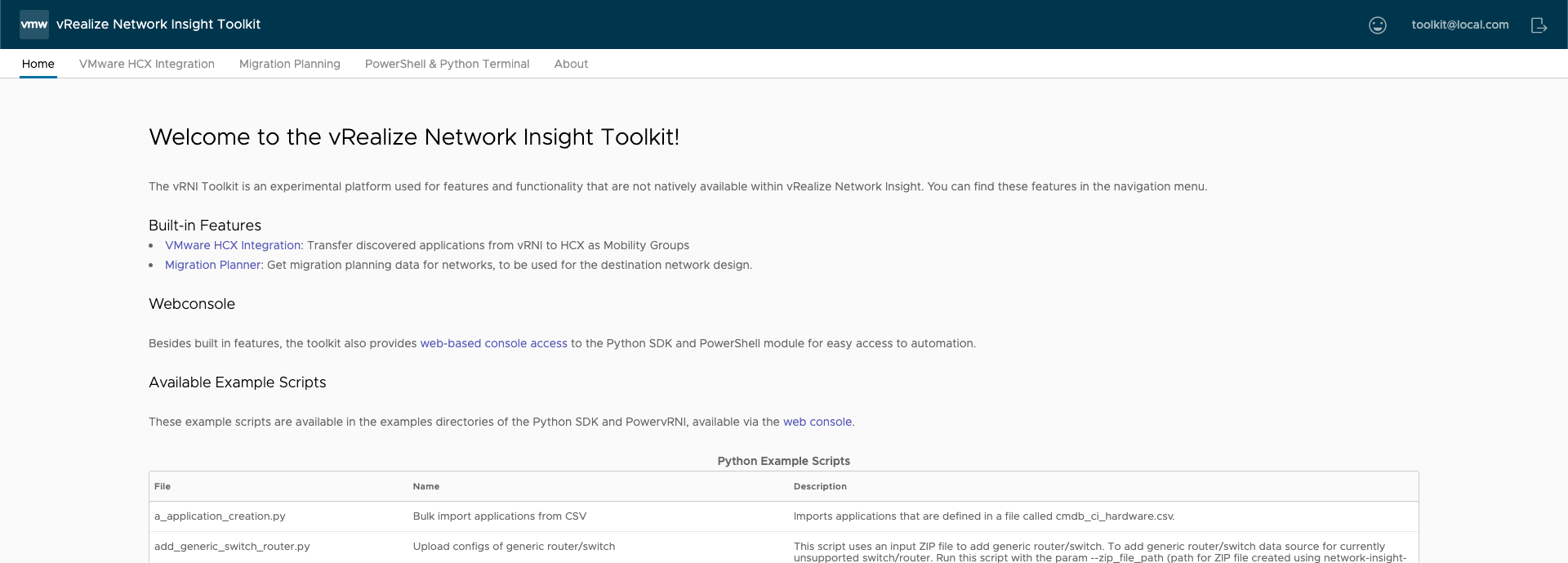Click the web console link
The image size is (1568, 563).
click(x=817, y=422)
